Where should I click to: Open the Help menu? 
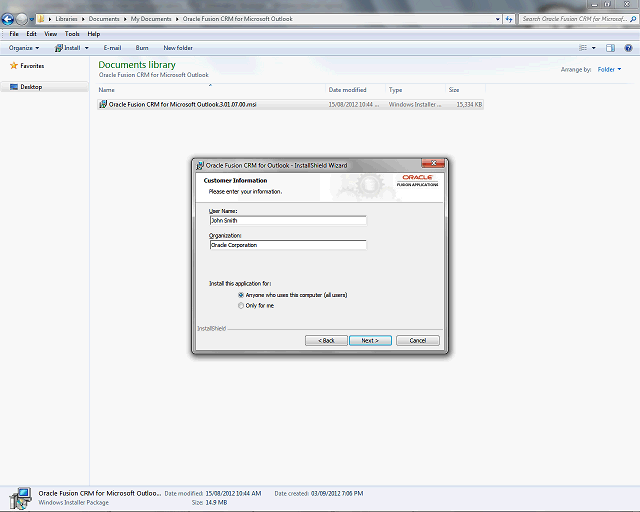[93, 34]
